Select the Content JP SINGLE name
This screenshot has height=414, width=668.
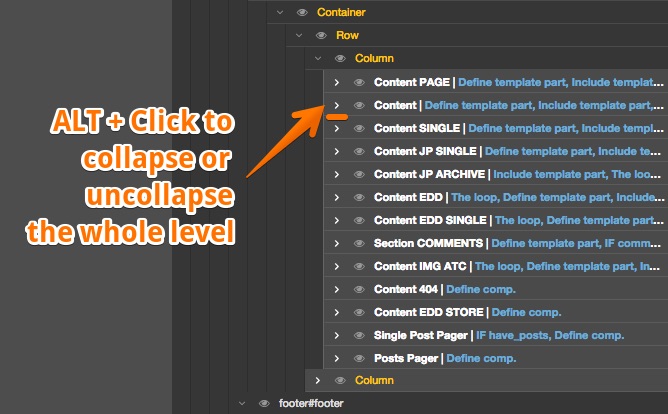click(x=425, y=151)
